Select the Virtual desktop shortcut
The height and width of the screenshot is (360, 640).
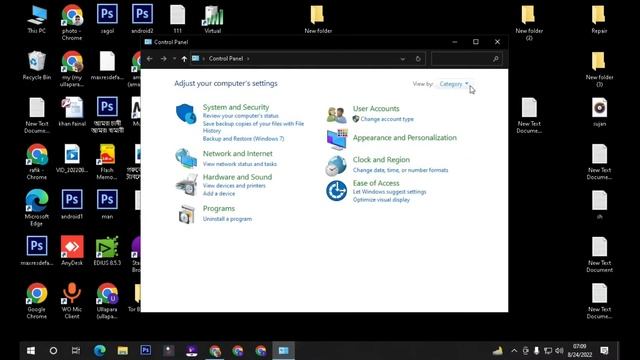(x=213, y=20)
